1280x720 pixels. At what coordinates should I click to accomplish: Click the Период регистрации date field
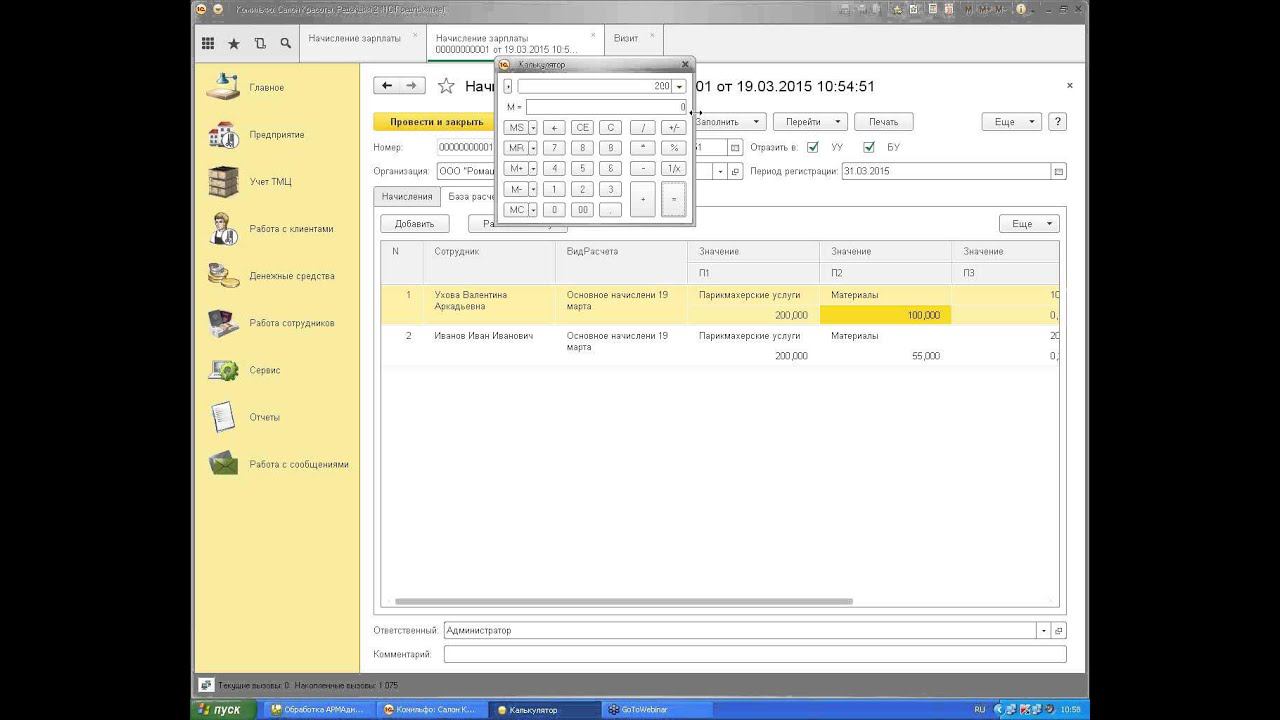pos(946,171)
